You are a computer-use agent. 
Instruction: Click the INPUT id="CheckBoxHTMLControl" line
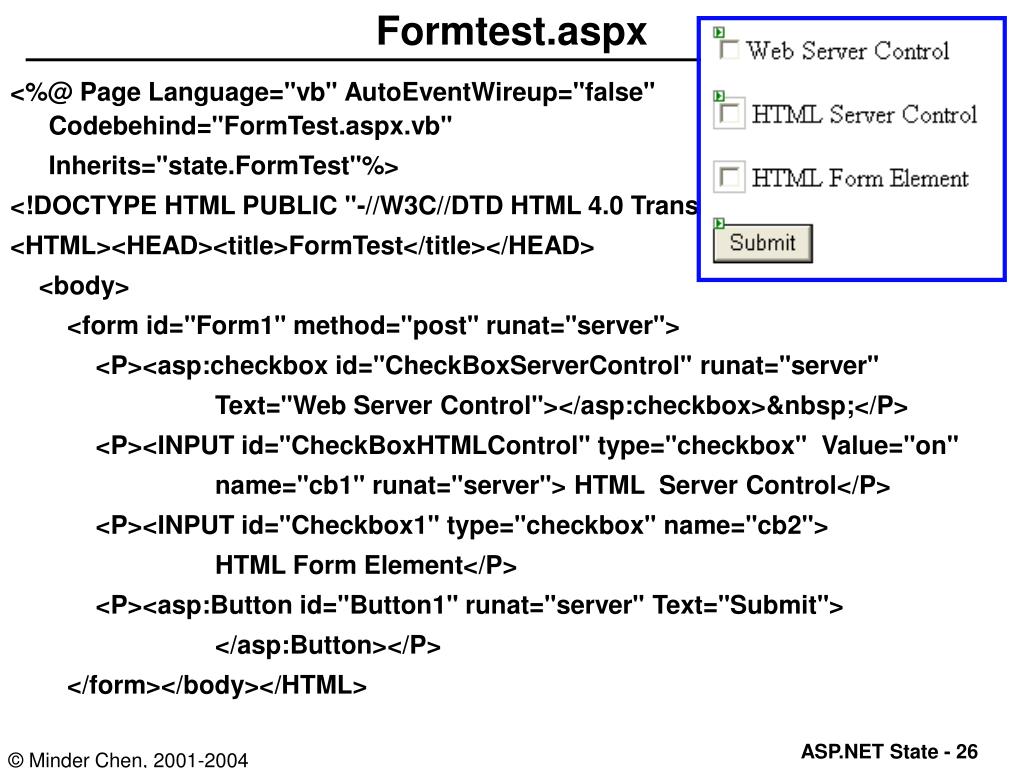click(527, 445)
